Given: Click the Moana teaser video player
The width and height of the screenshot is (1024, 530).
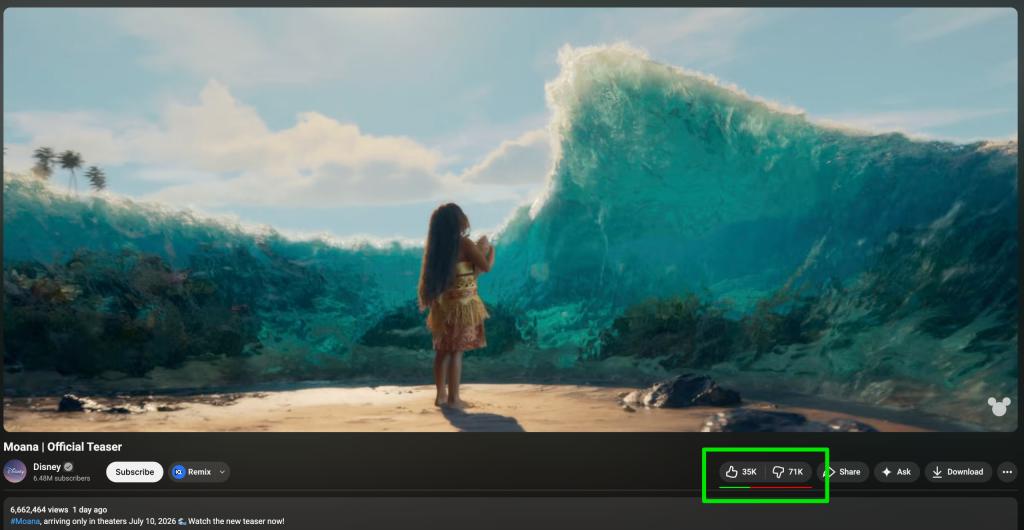Looking at the screenshot, I should tap(510, 220).
